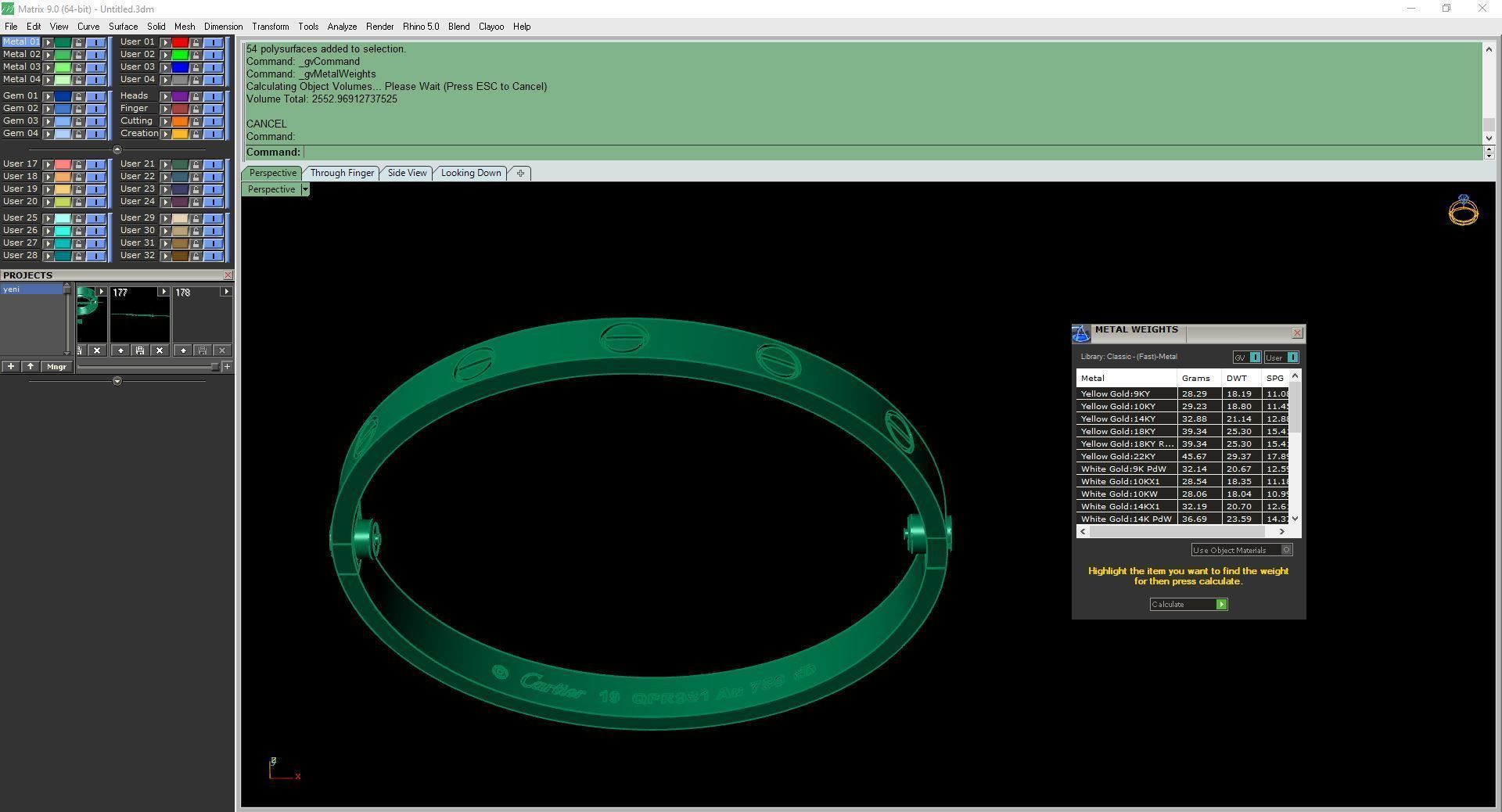This screenshot has height=812, width=1502.
Task: Expand Metal 01 layer options arrow
Action: point(49,42)
